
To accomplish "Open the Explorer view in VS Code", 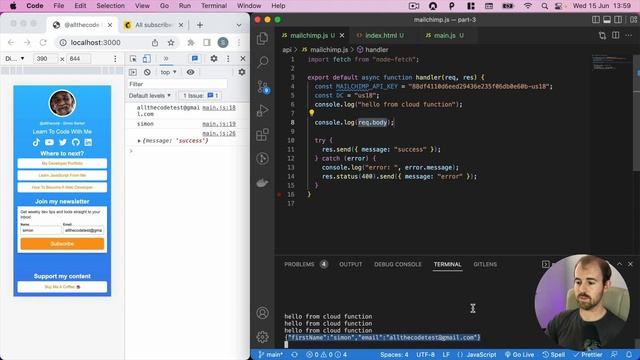I will (262, 38).
